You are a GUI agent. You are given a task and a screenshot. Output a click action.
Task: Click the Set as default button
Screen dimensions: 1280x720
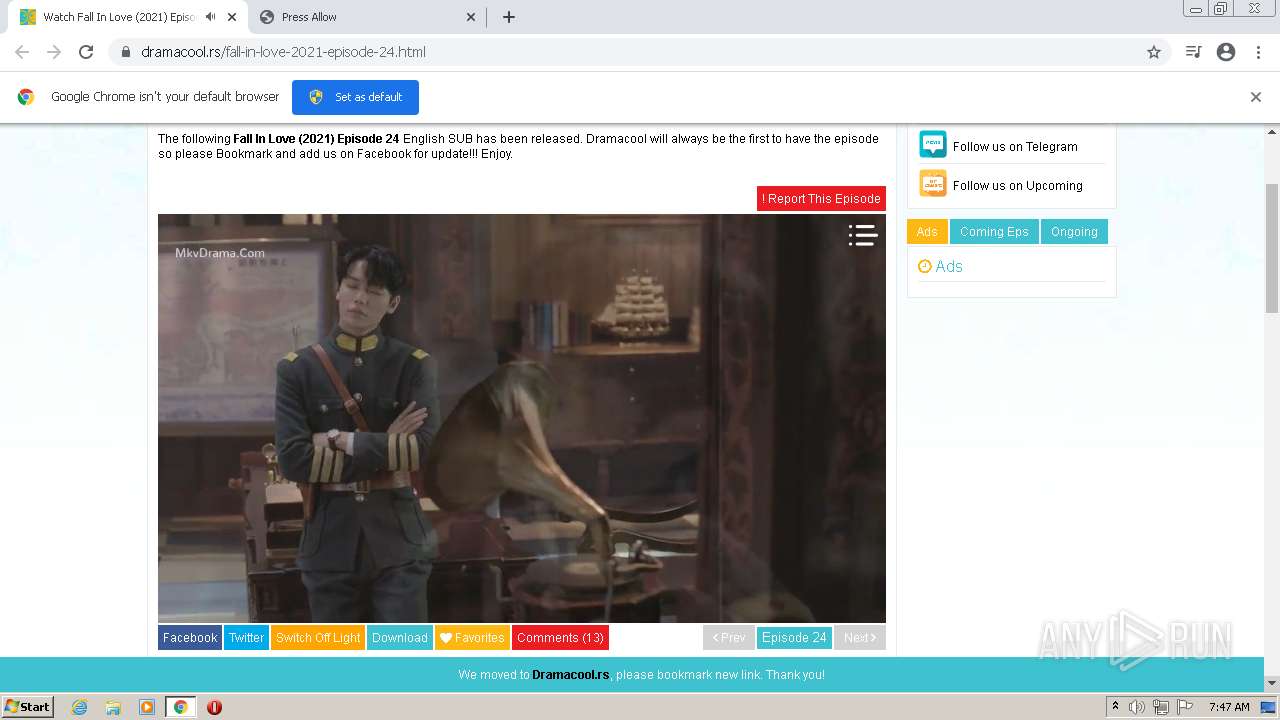[x=355, y=97]
